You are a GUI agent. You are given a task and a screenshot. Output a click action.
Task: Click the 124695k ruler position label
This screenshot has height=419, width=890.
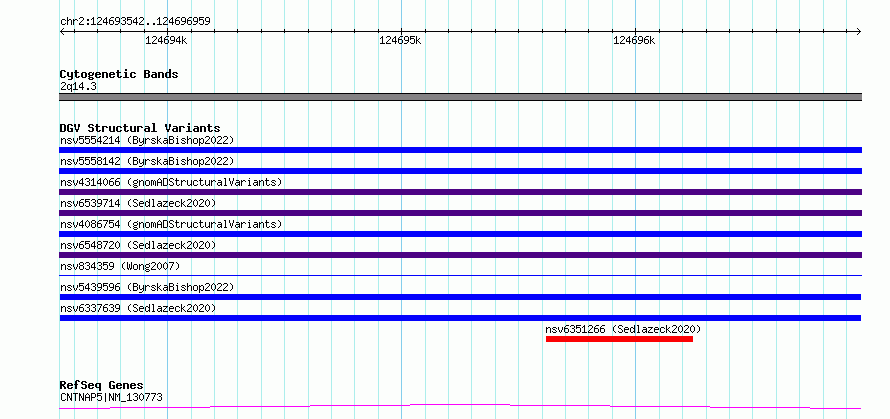[401, 41]
